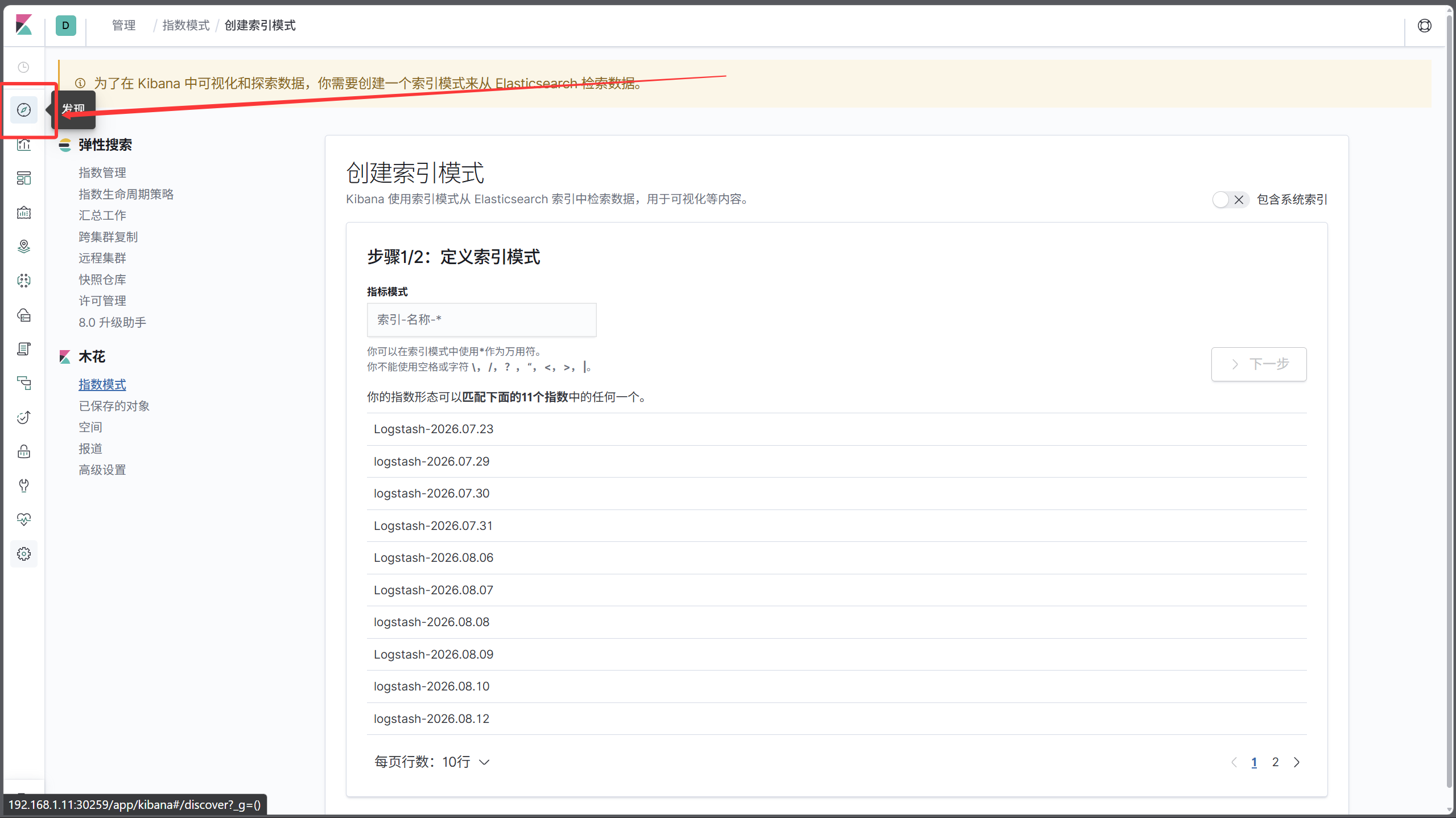Open the Maps icon in sidebar
This screenshot has width=1456, height=818.
coord(24,246)
